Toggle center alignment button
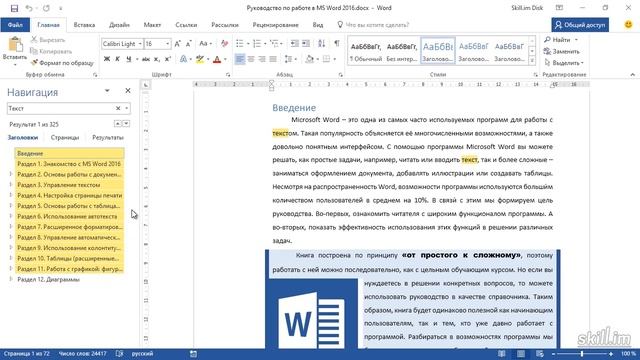 point(251,60)
